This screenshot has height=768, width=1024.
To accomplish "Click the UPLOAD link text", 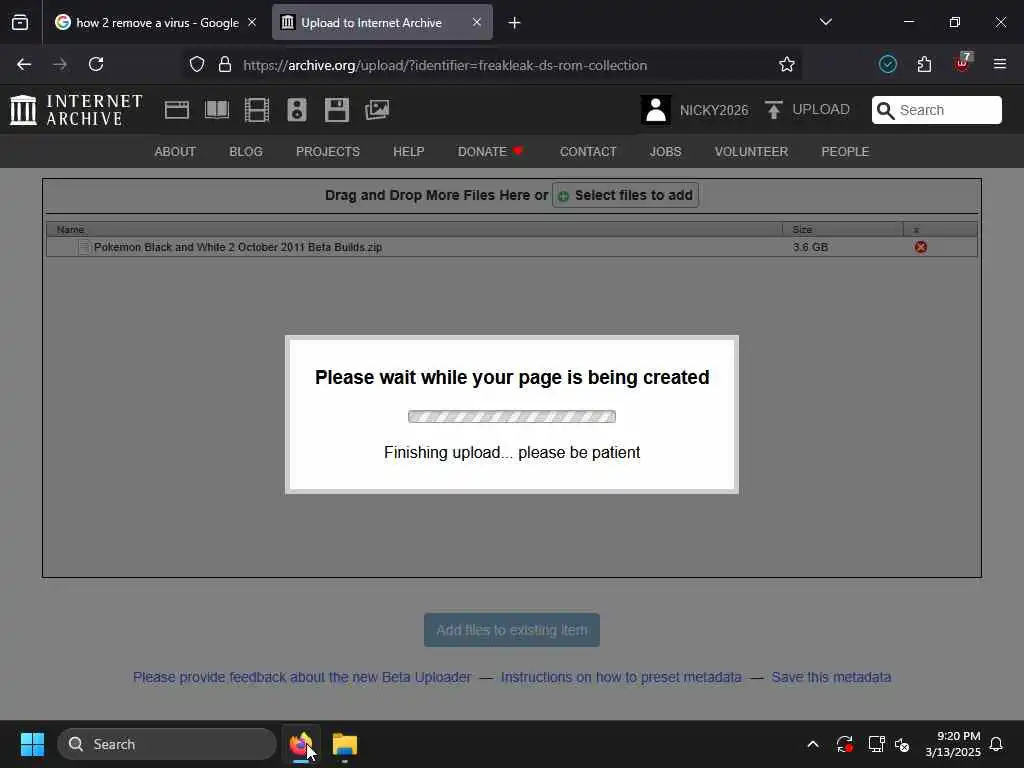I will 821,109.
